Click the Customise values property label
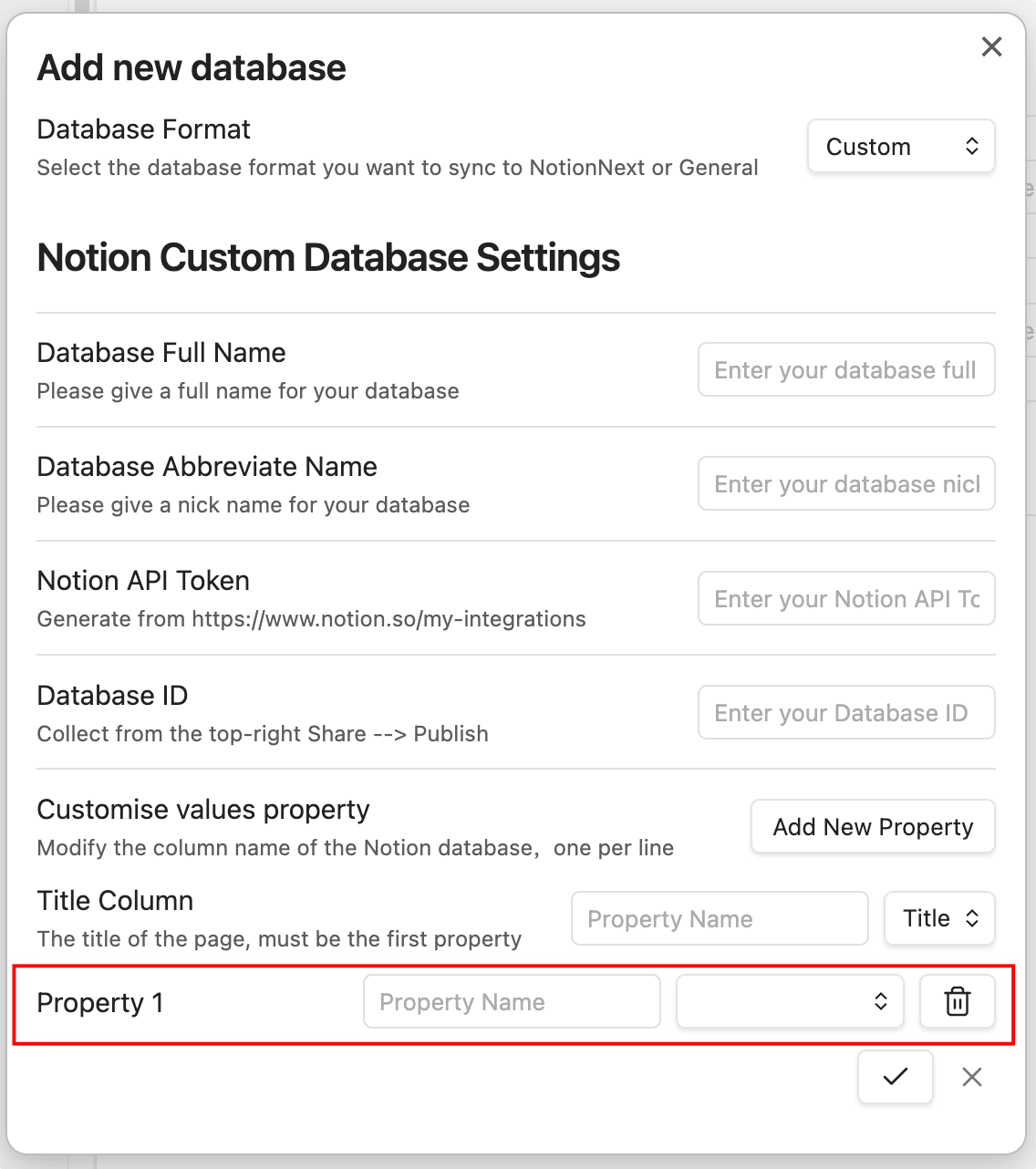The image size is (1036, 1169). coord(202,809)
